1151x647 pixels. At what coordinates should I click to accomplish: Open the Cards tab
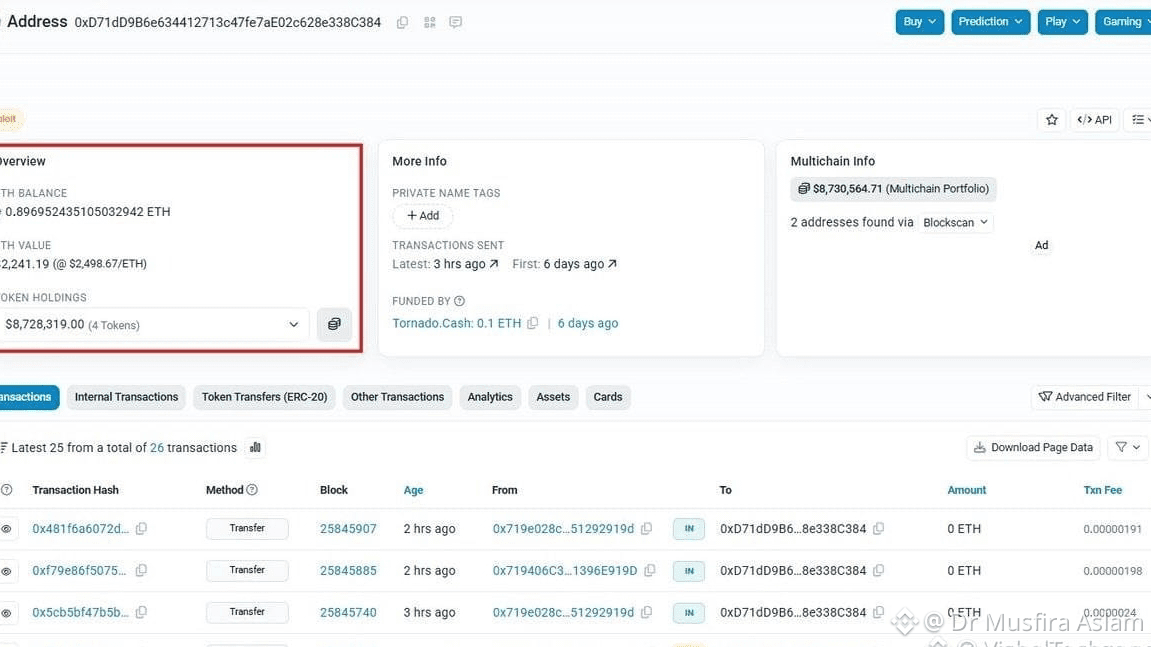[608, 397]
